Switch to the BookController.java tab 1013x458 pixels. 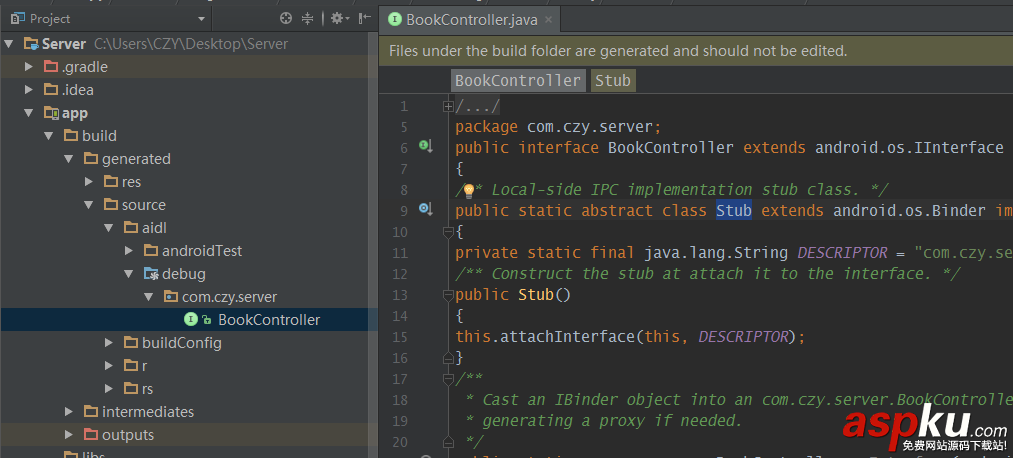461,18
